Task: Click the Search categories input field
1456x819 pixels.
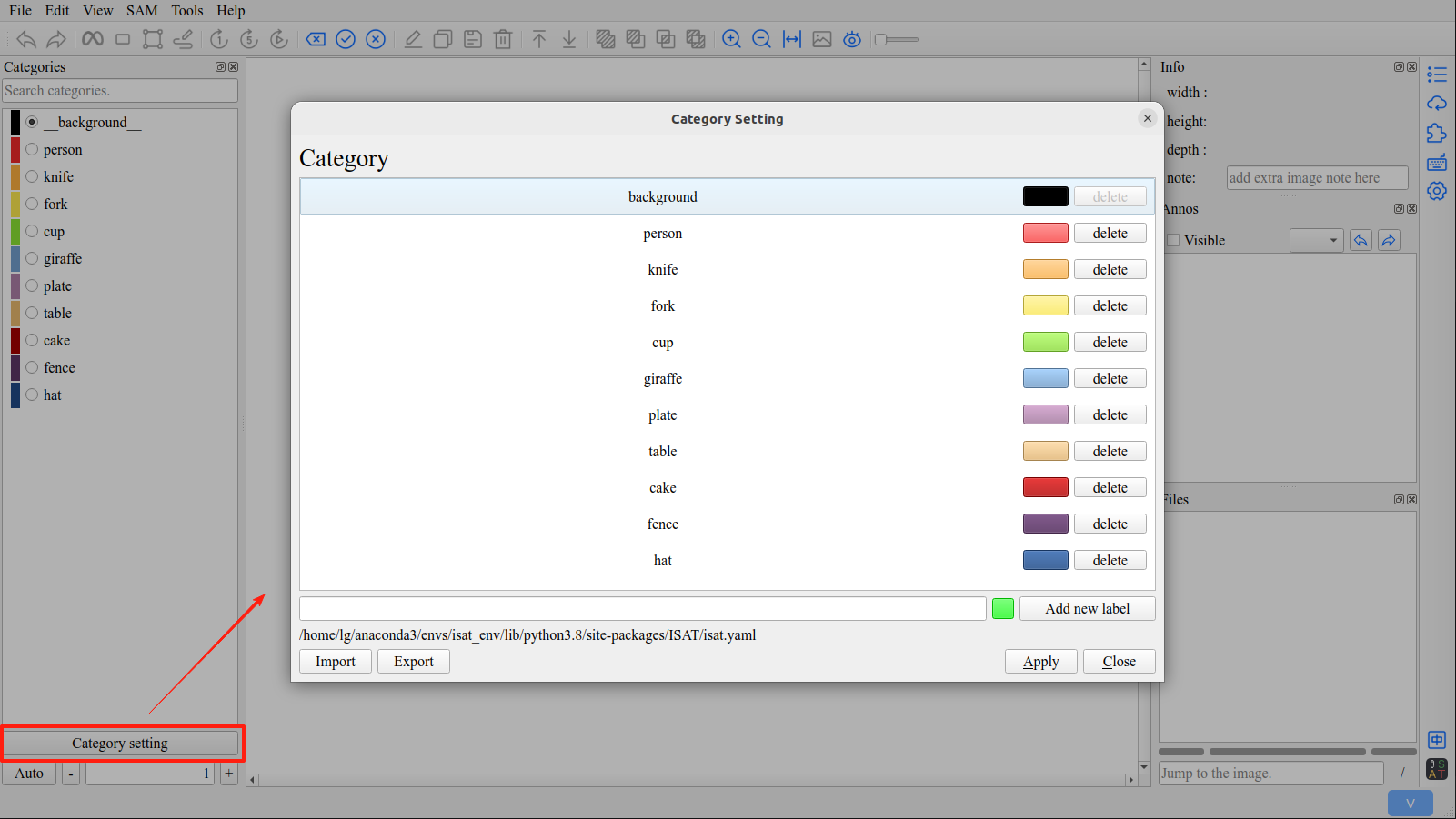Action: 120,90
